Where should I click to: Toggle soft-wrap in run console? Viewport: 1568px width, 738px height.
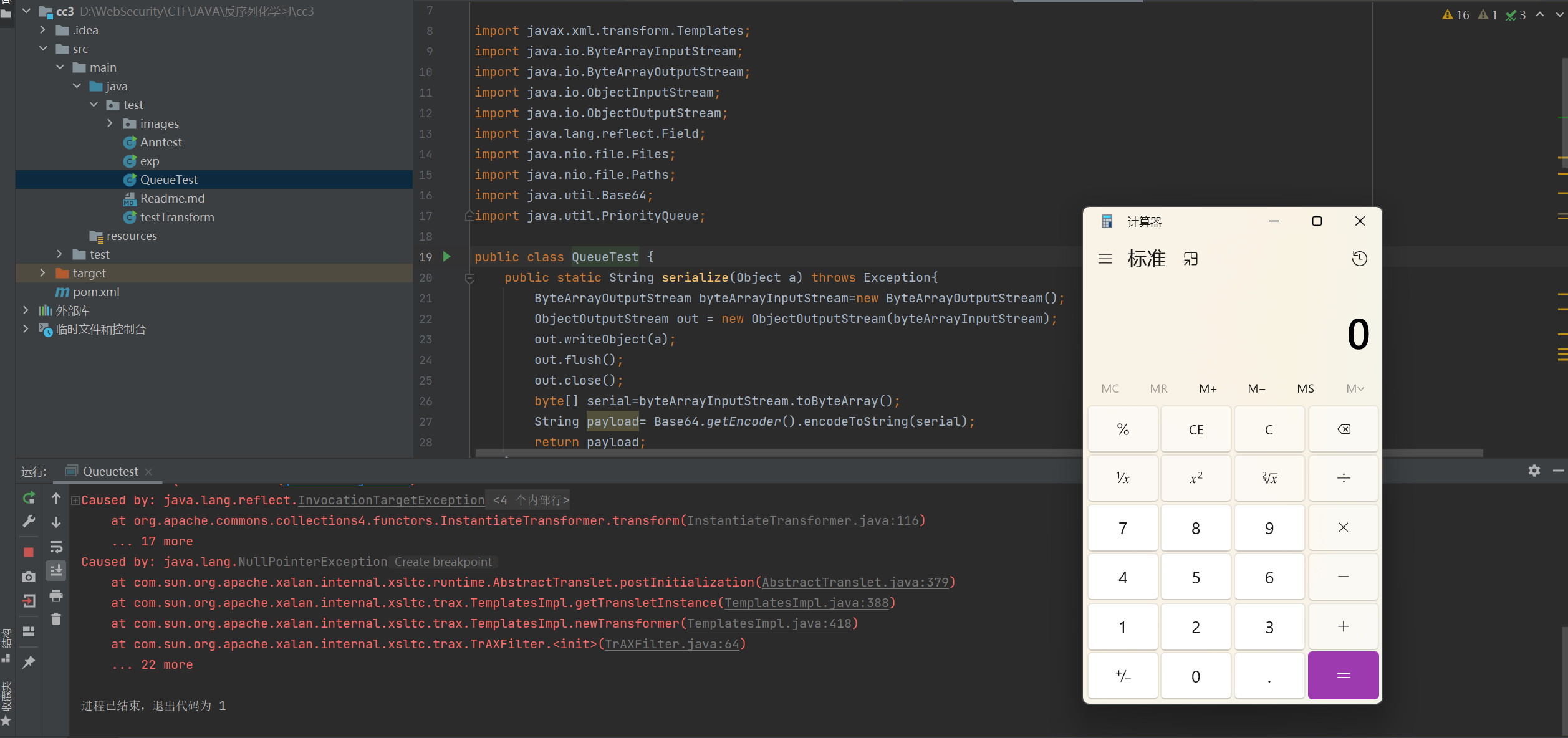coord(56,547)
